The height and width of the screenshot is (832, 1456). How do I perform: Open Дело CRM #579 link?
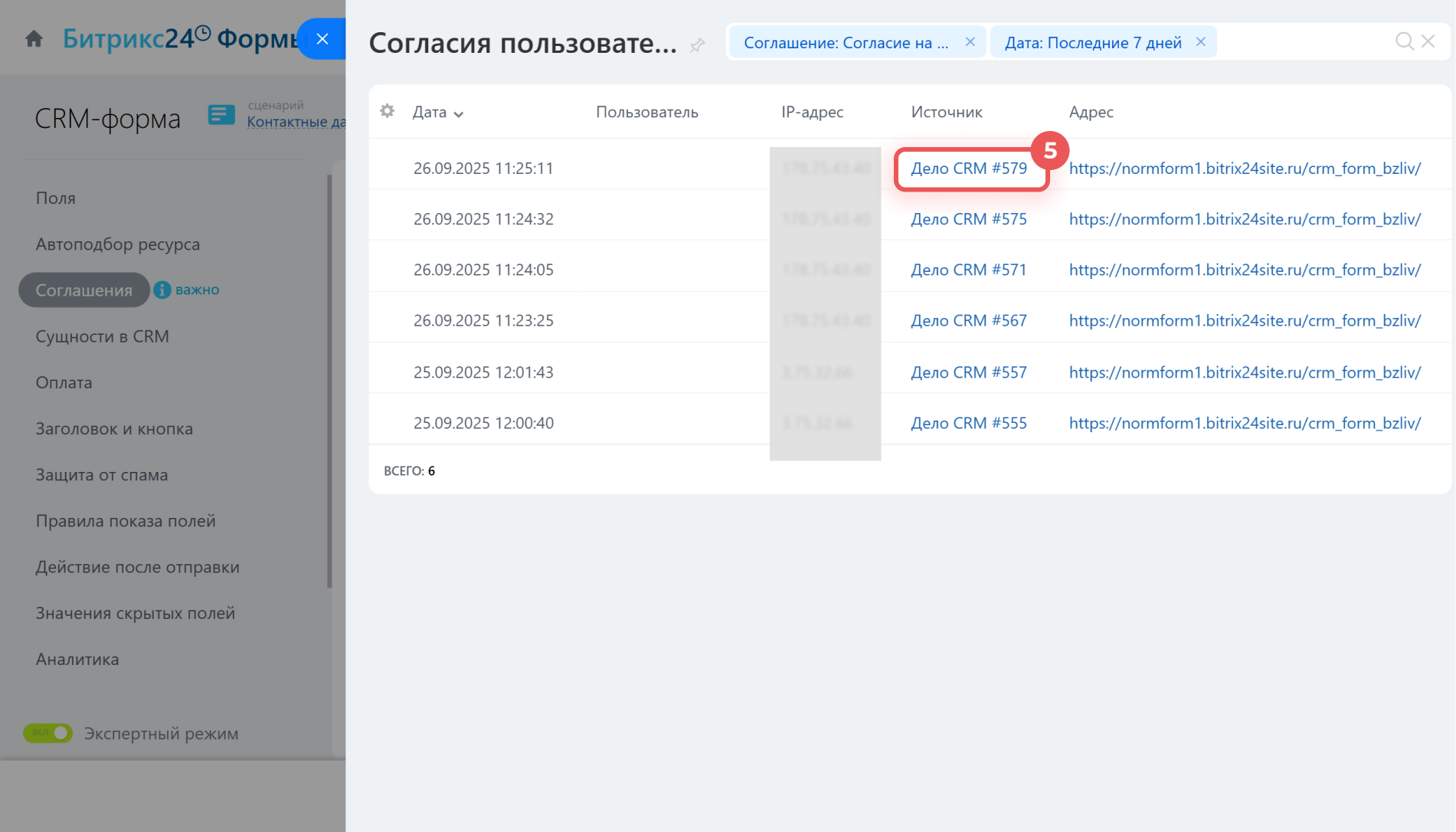(x=968, y=169)
